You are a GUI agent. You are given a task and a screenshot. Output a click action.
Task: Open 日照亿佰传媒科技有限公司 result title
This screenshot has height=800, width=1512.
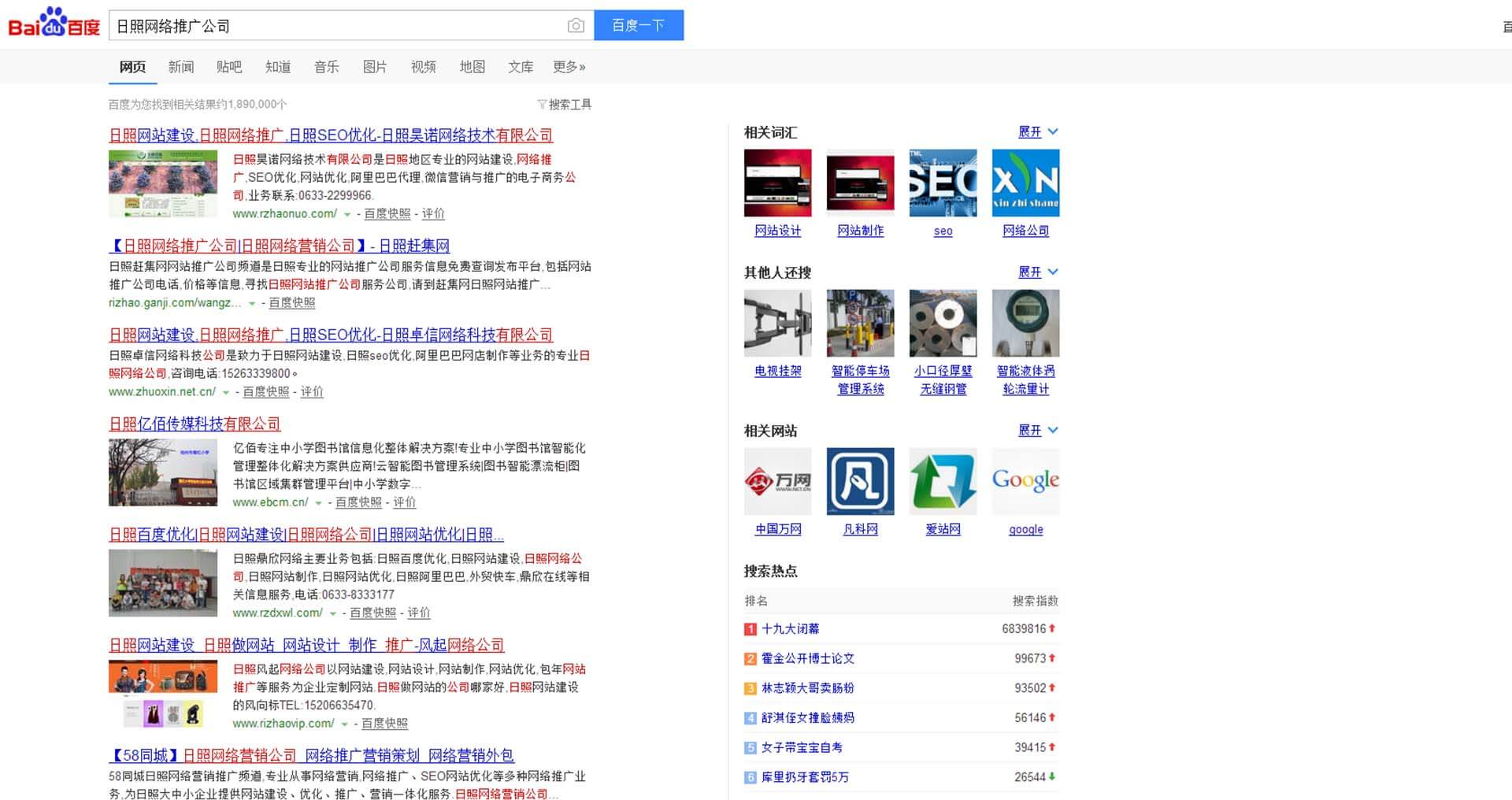pyautogui.click(x=195, y=424)
